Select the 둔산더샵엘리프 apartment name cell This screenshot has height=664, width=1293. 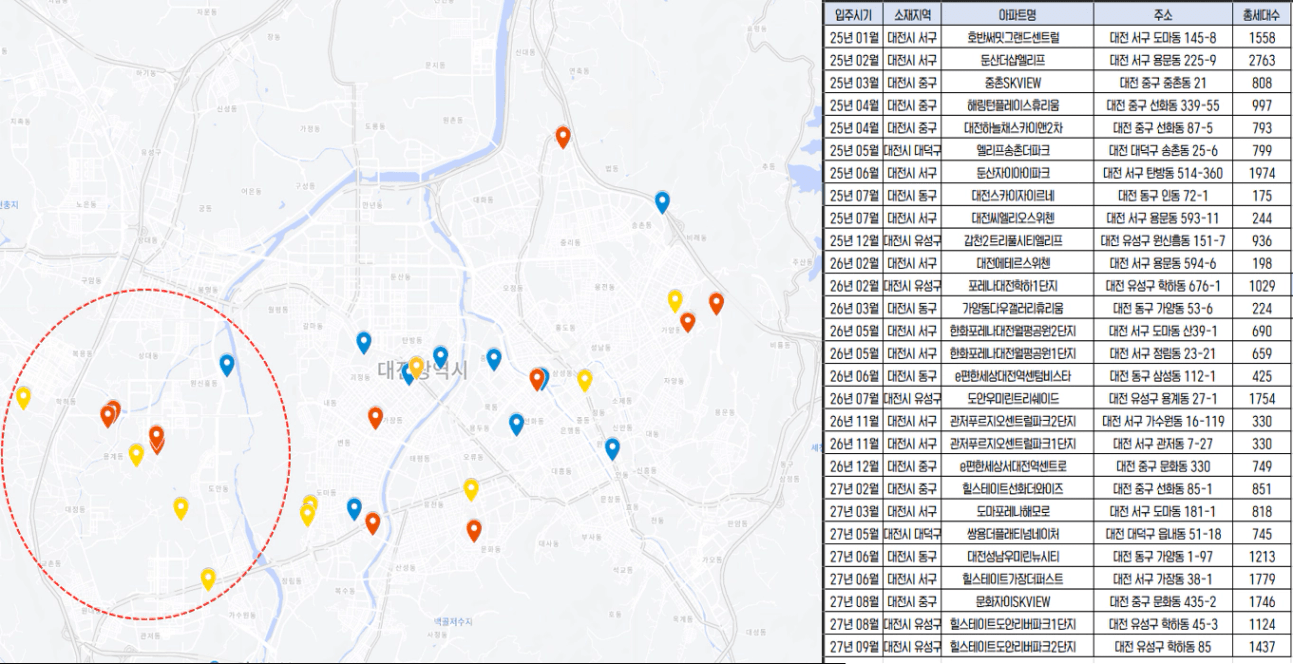click(x=1017, y=60)
